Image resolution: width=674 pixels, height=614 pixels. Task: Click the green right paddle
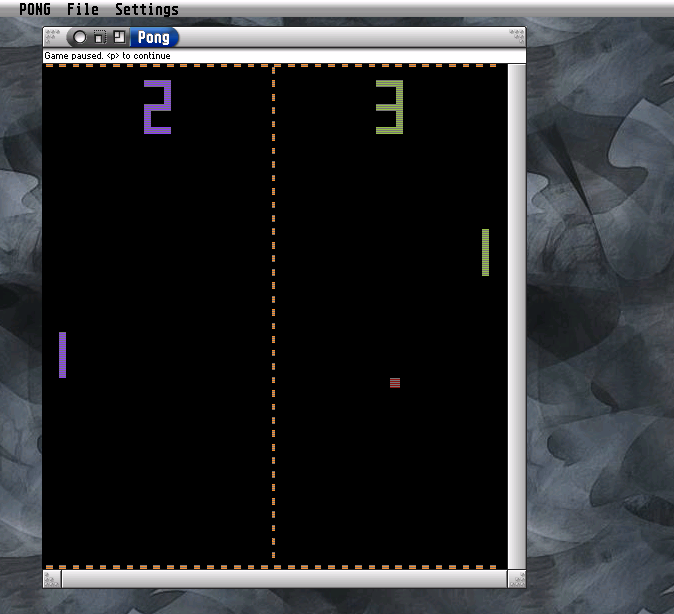485,252
